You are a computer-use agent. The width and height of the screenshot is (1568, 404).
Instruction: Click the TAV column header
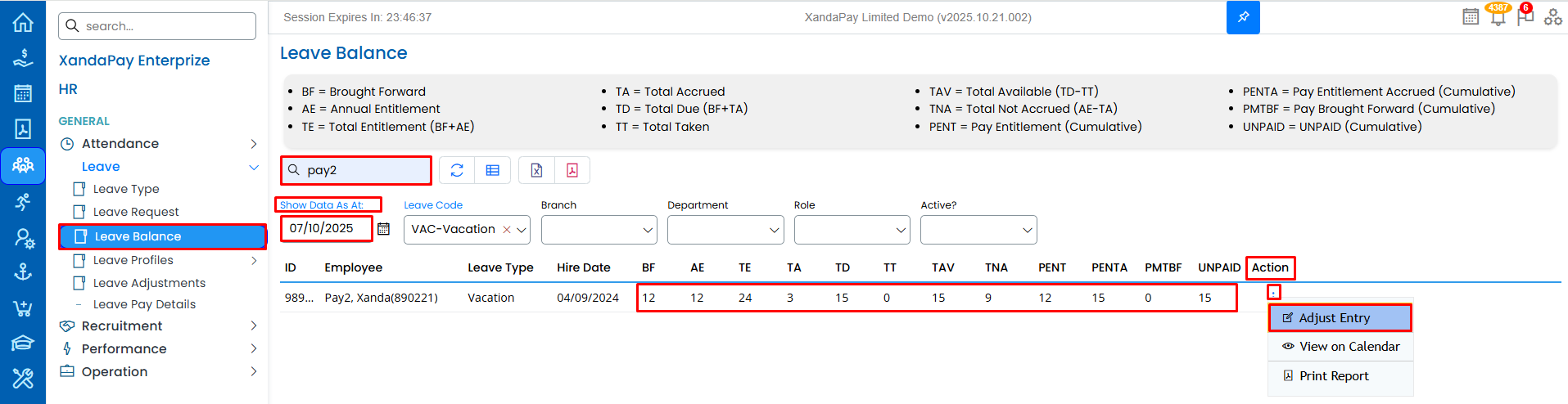(x=943, y=267)
